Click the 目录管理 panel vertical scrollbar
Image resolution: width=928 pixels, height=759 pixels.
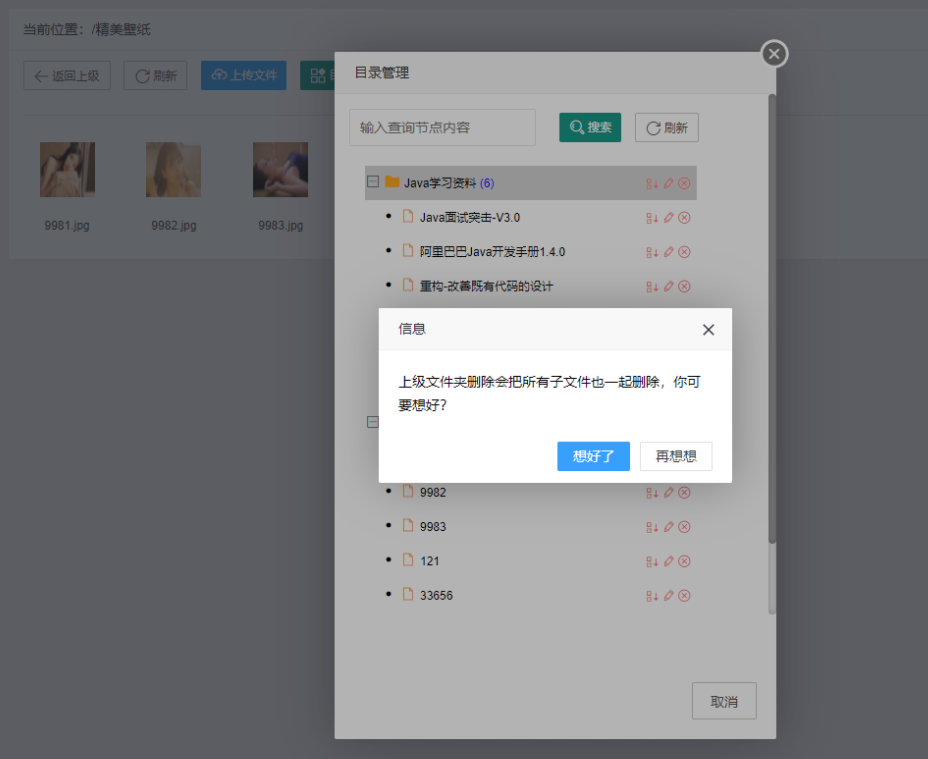(772, 320)
